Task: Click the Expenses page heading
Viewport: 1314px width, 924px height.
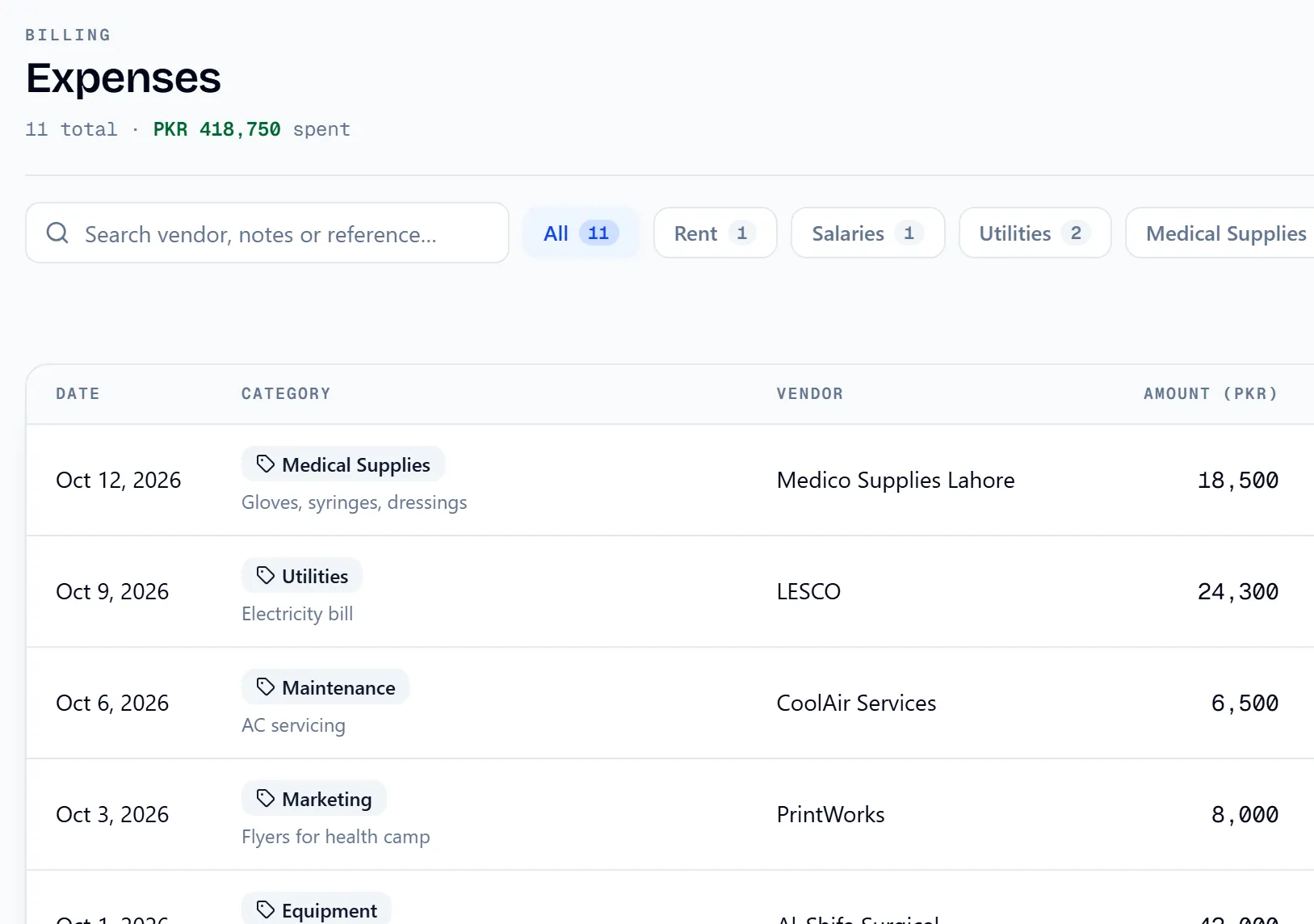Action: pyautogui.click(x=123, y=78)
